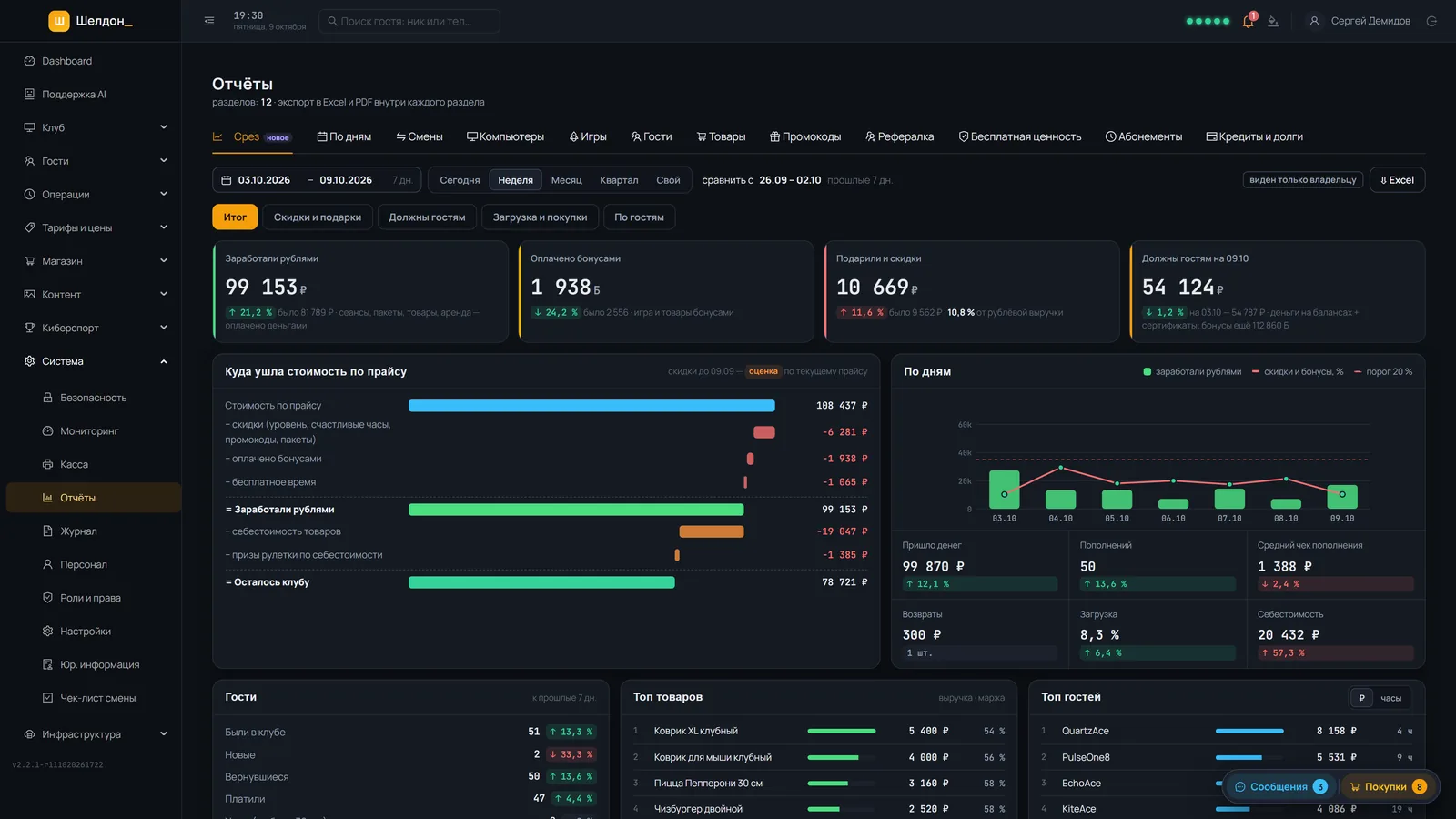Open Роли и права in sidebar
The width and height of the screenshot is (1456, 819).
tap(91, 598)
